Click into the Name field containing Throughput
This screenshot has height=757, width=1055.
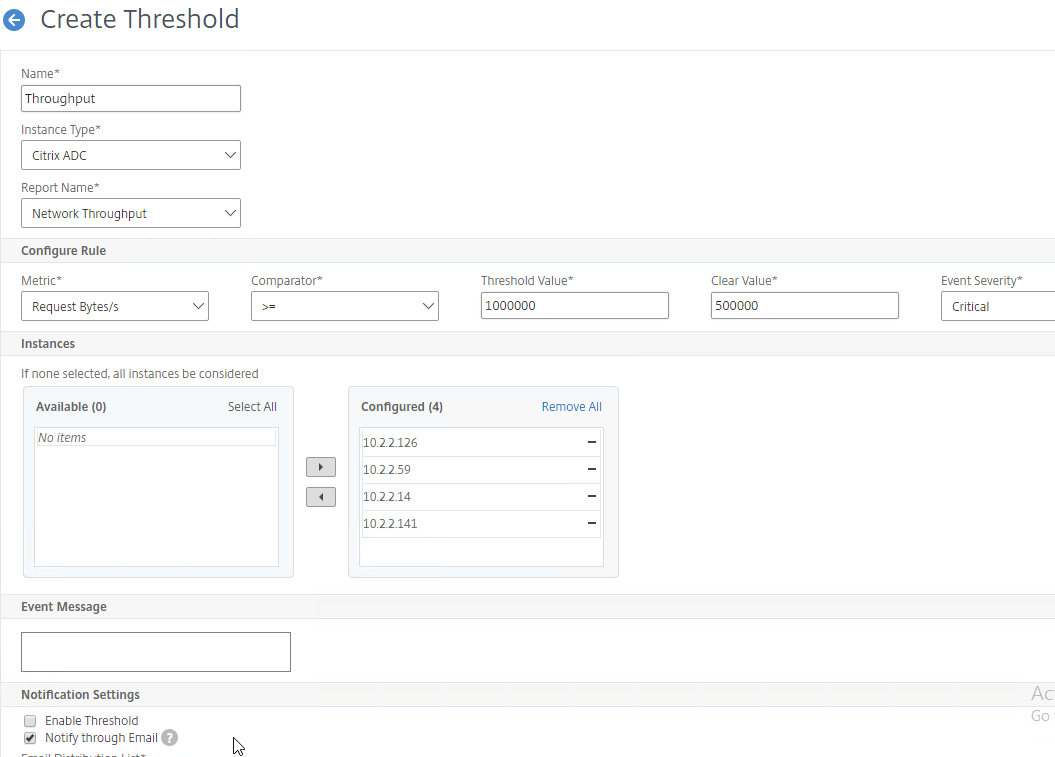[130, 98]
